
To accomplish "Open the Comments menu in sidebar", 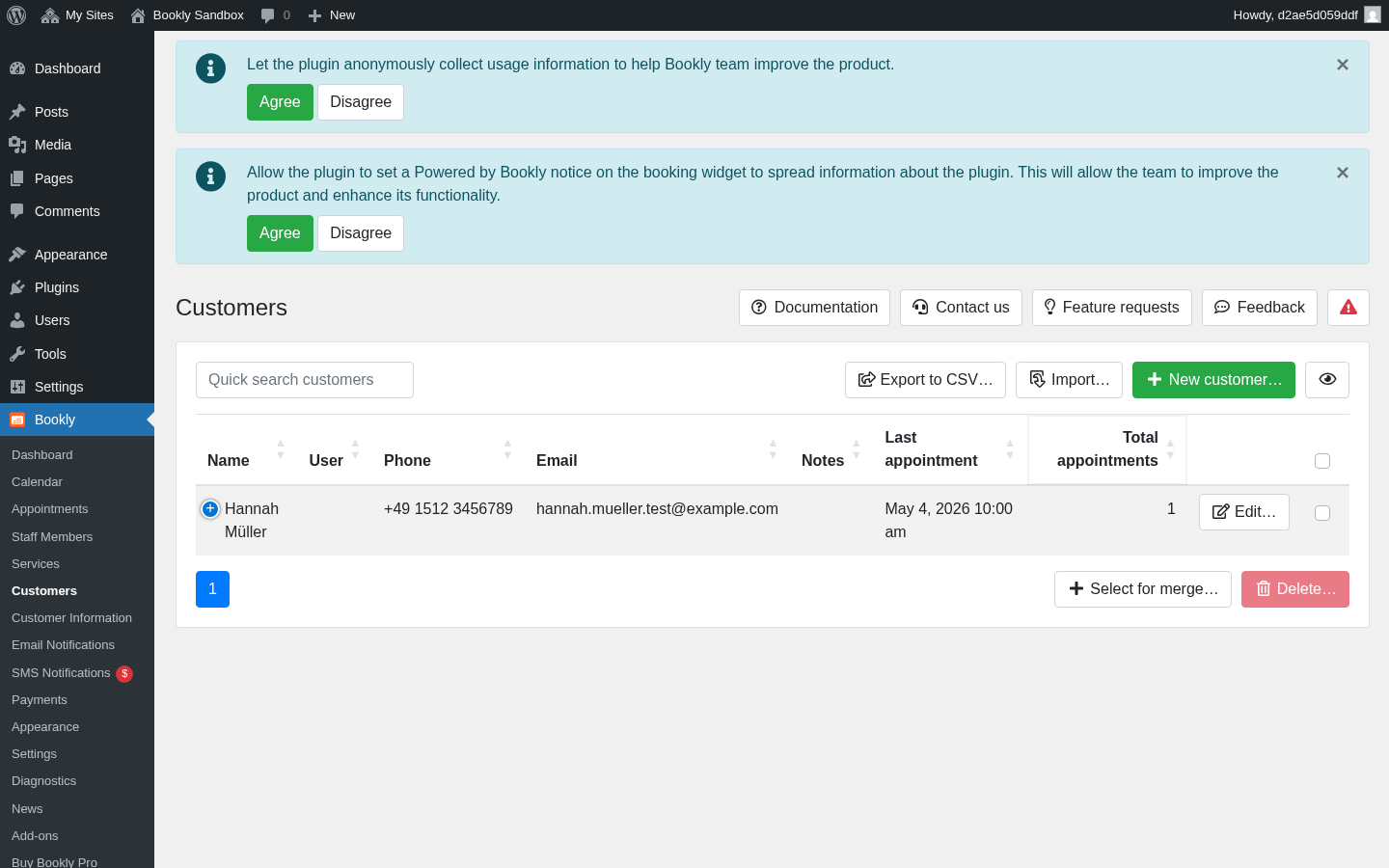I will (77, 211).
